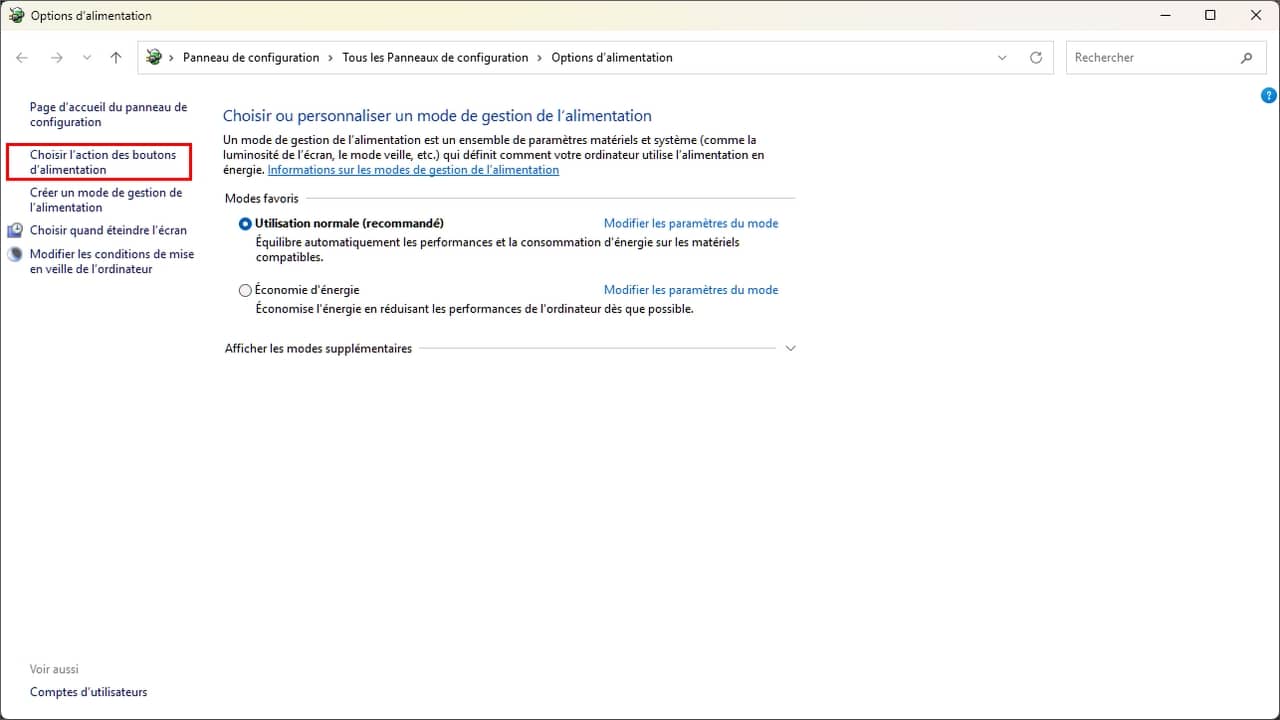Click the power options icon in address bar
The image size is (1280, 720).
(x=154, y=58)
